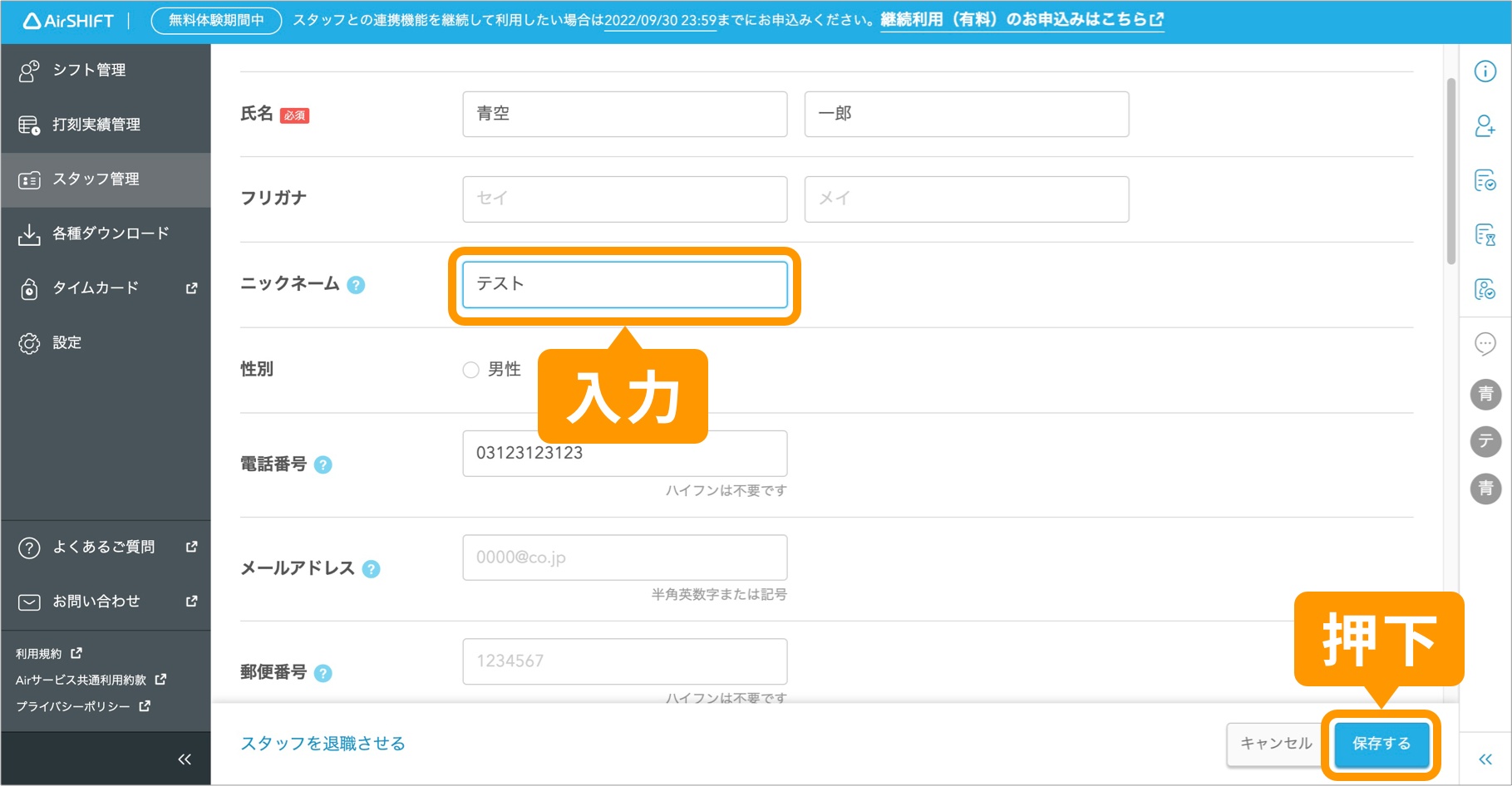
Task: Click the テ staff avatar circle
Action: pos(1485,441)
